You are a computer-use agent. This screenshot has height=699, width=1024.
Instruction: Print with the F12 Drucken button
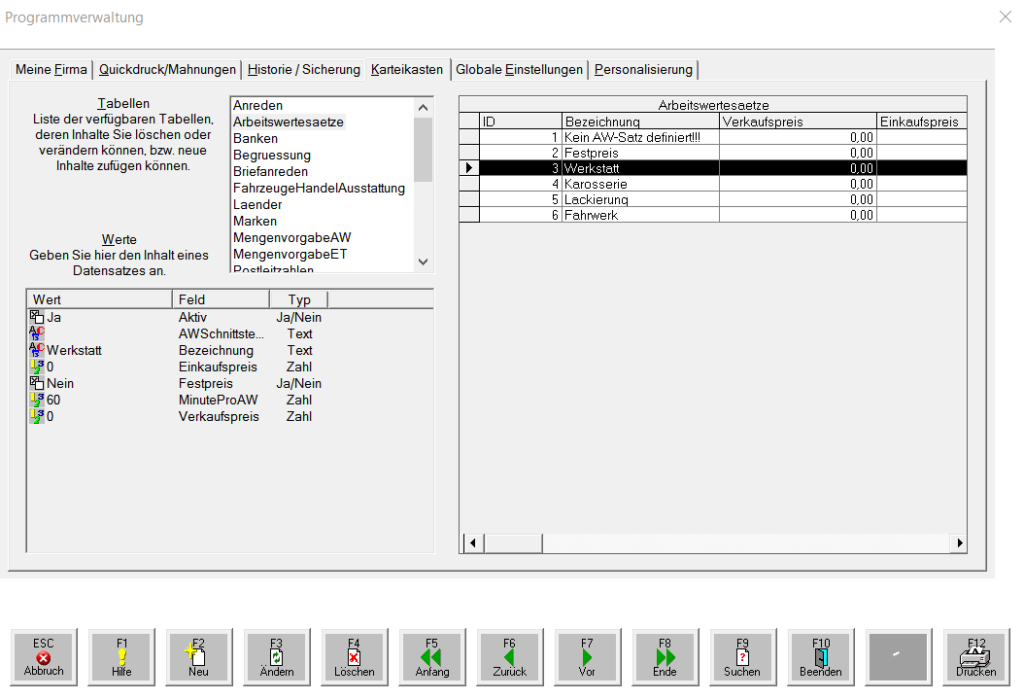976,657
